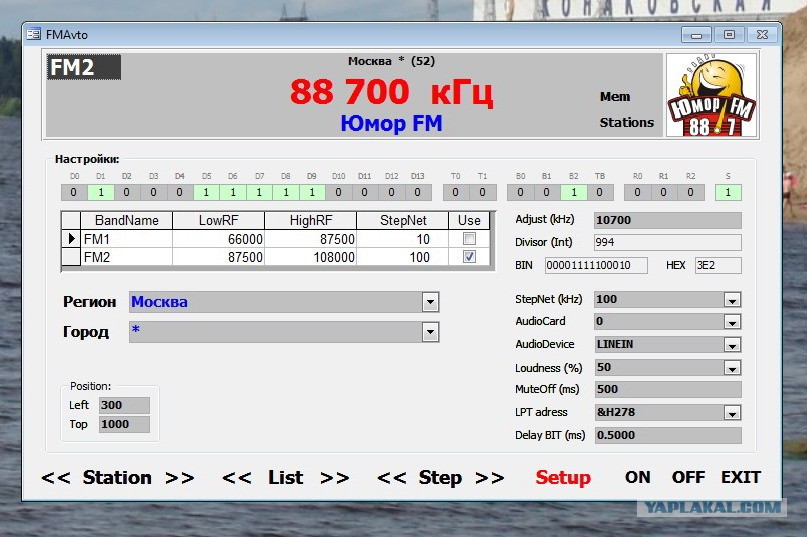Open the red Setup option
This screenshot has height=537, width=807.
point(563,477)
